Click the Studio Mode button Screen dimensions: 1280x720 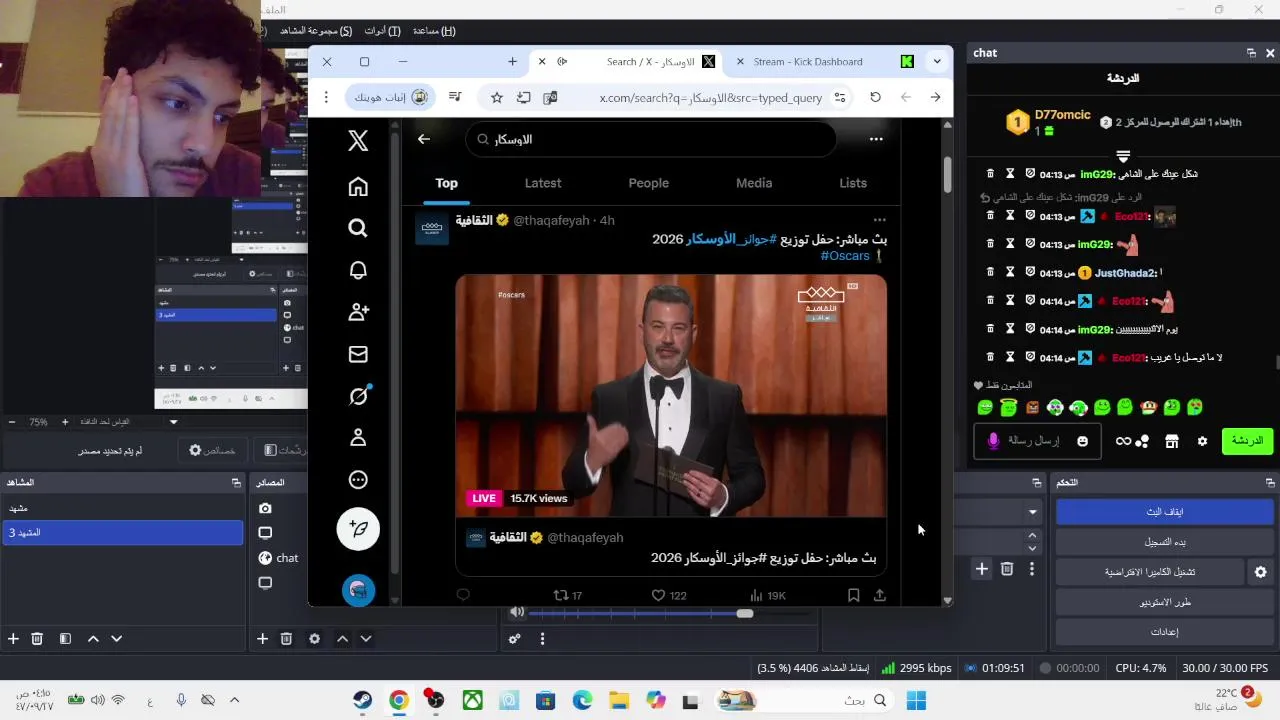(1163, 602)
